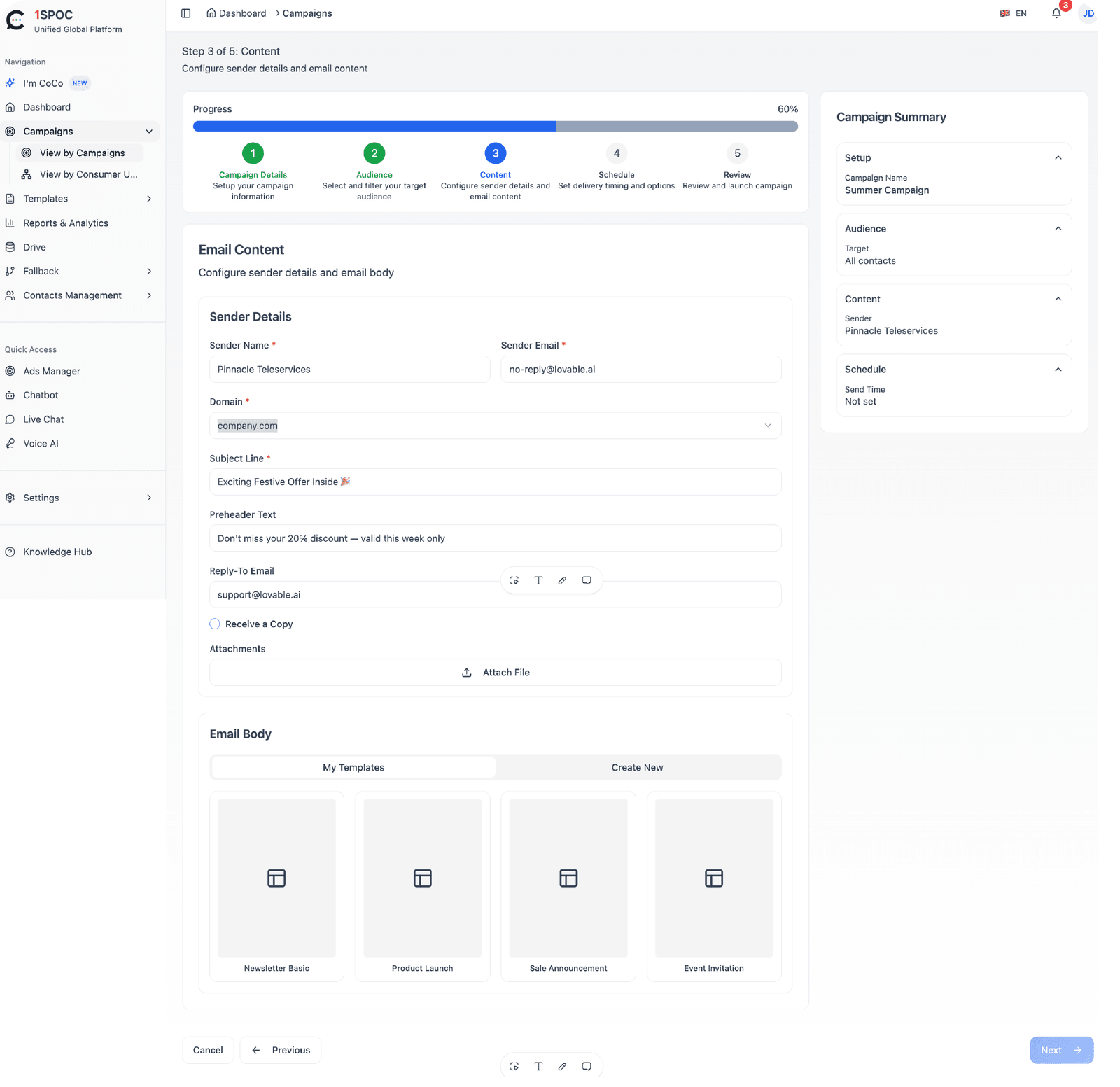Click the I'm CoCo sparkle icon

click(x=10, y=83)
